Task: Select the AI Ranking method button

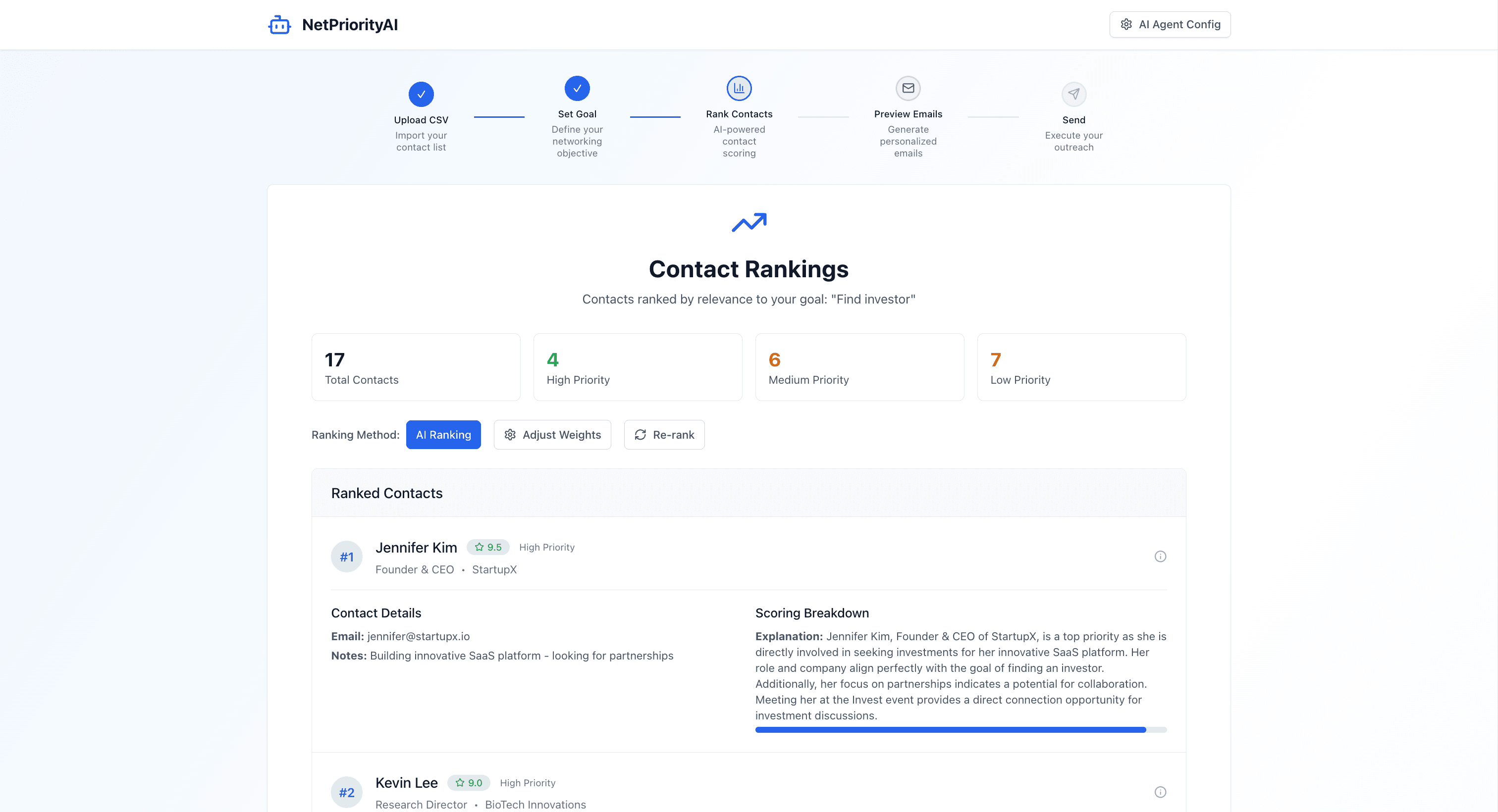Action: tap(443, 435)
